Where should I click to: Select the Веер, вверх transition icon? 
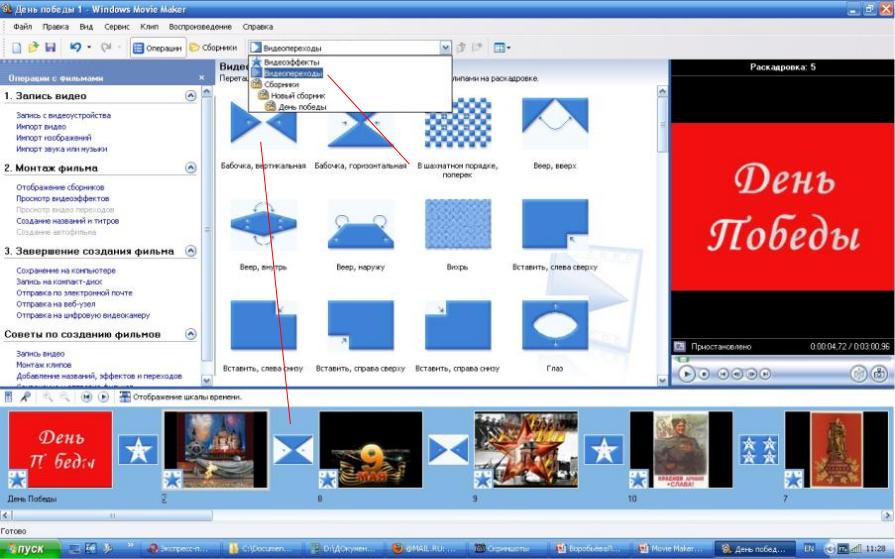555,123
